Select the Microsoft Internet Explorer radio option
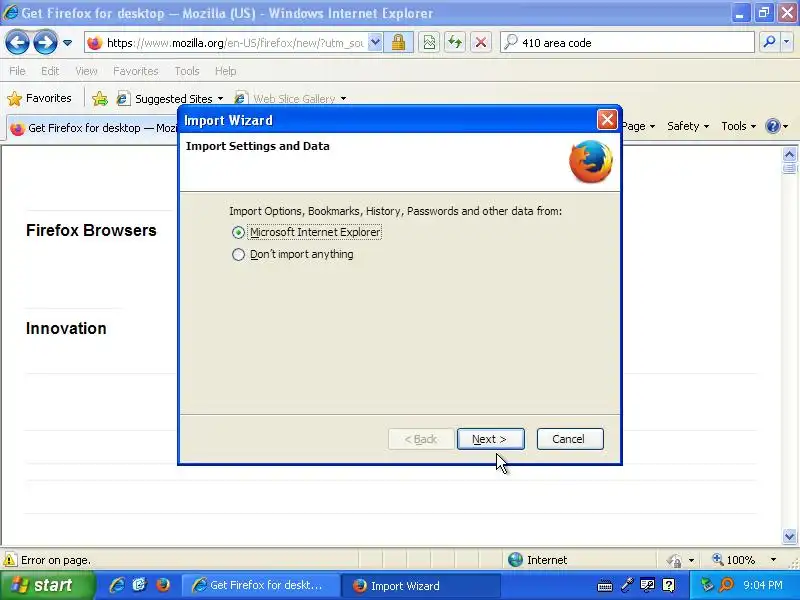The image size is (800, 600). coord(306,232)
